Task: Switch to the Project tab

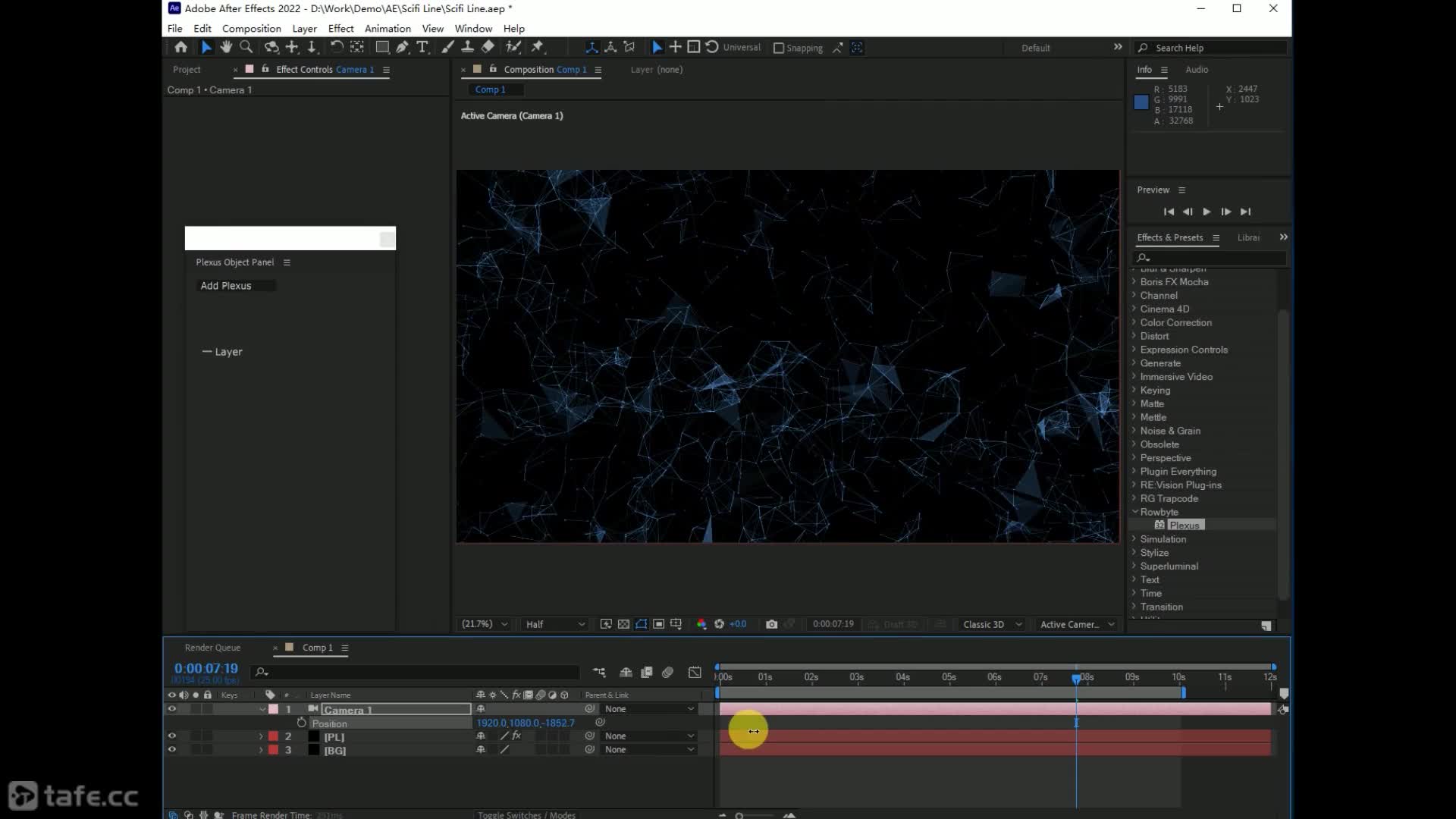Action: click(x=187, y=69)
